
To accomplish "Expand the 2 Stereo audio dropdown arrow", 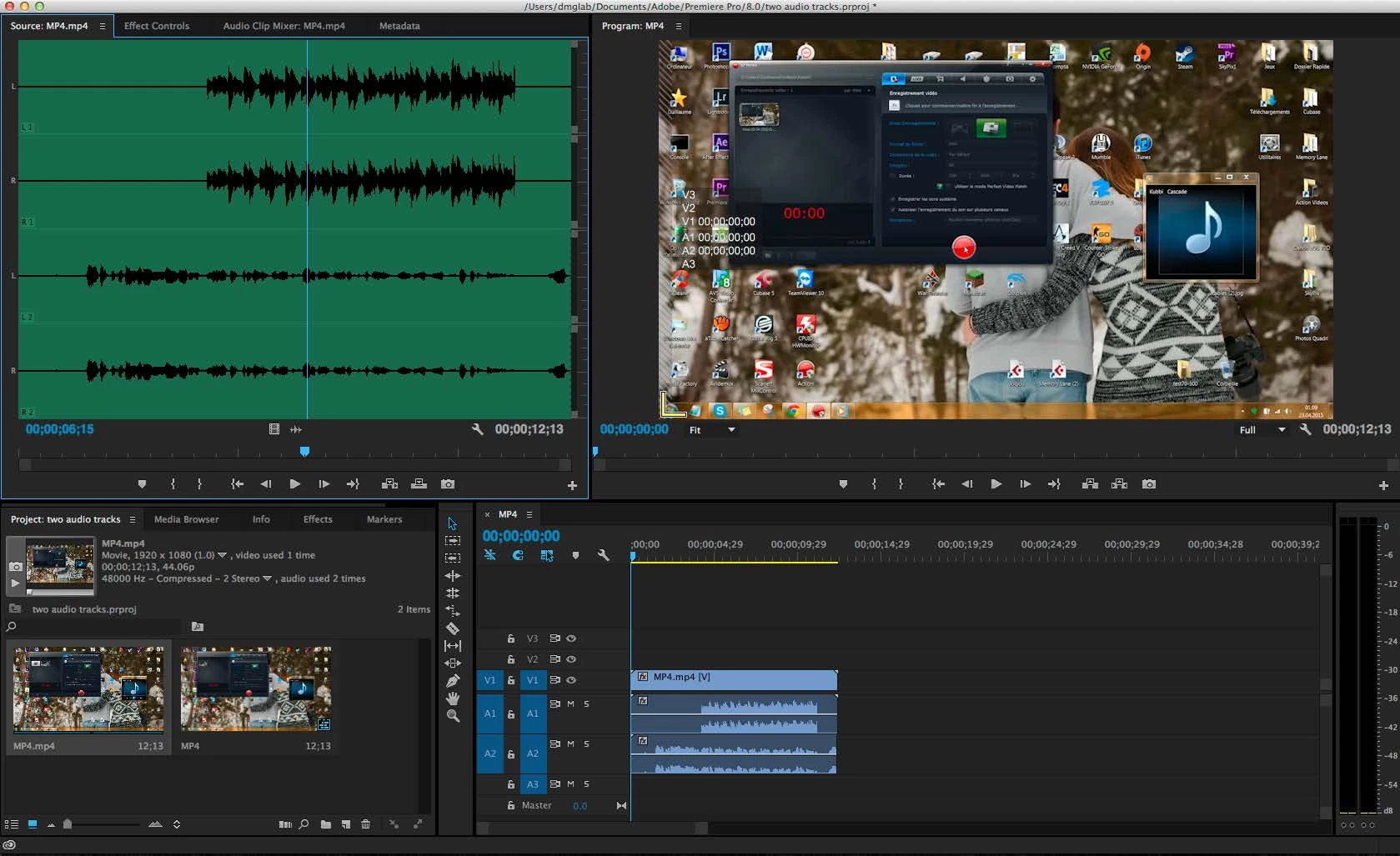I will tap(267, 578).
